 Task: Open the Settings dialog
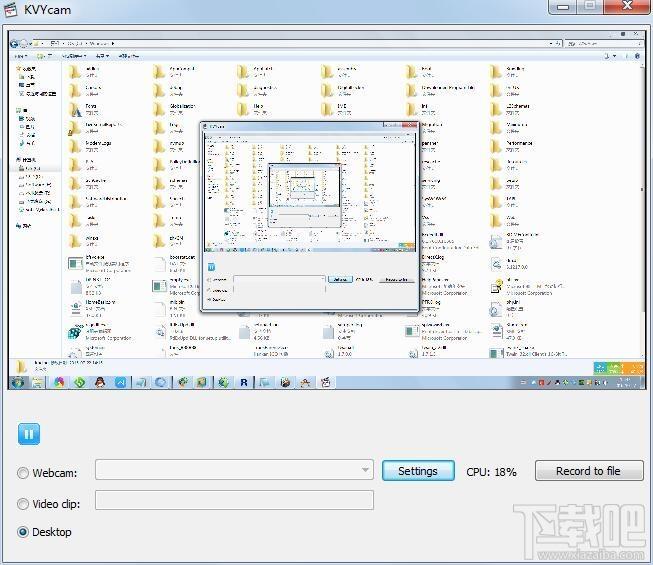[418, 471]
